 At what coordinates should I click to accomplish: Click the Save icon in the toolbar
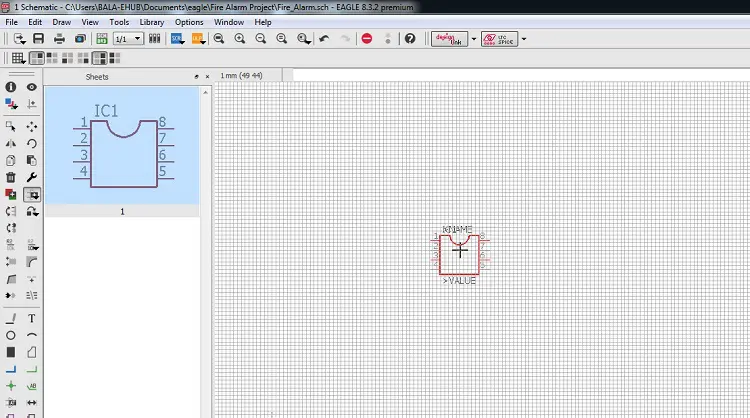tap(38, 39)
